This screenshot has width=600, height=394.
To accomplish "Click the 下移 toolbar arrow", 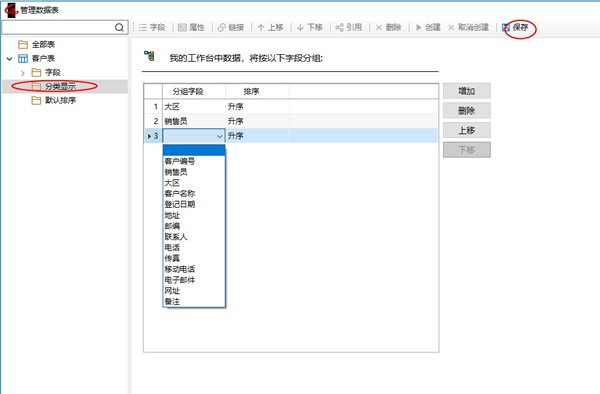I will (310, 27).
